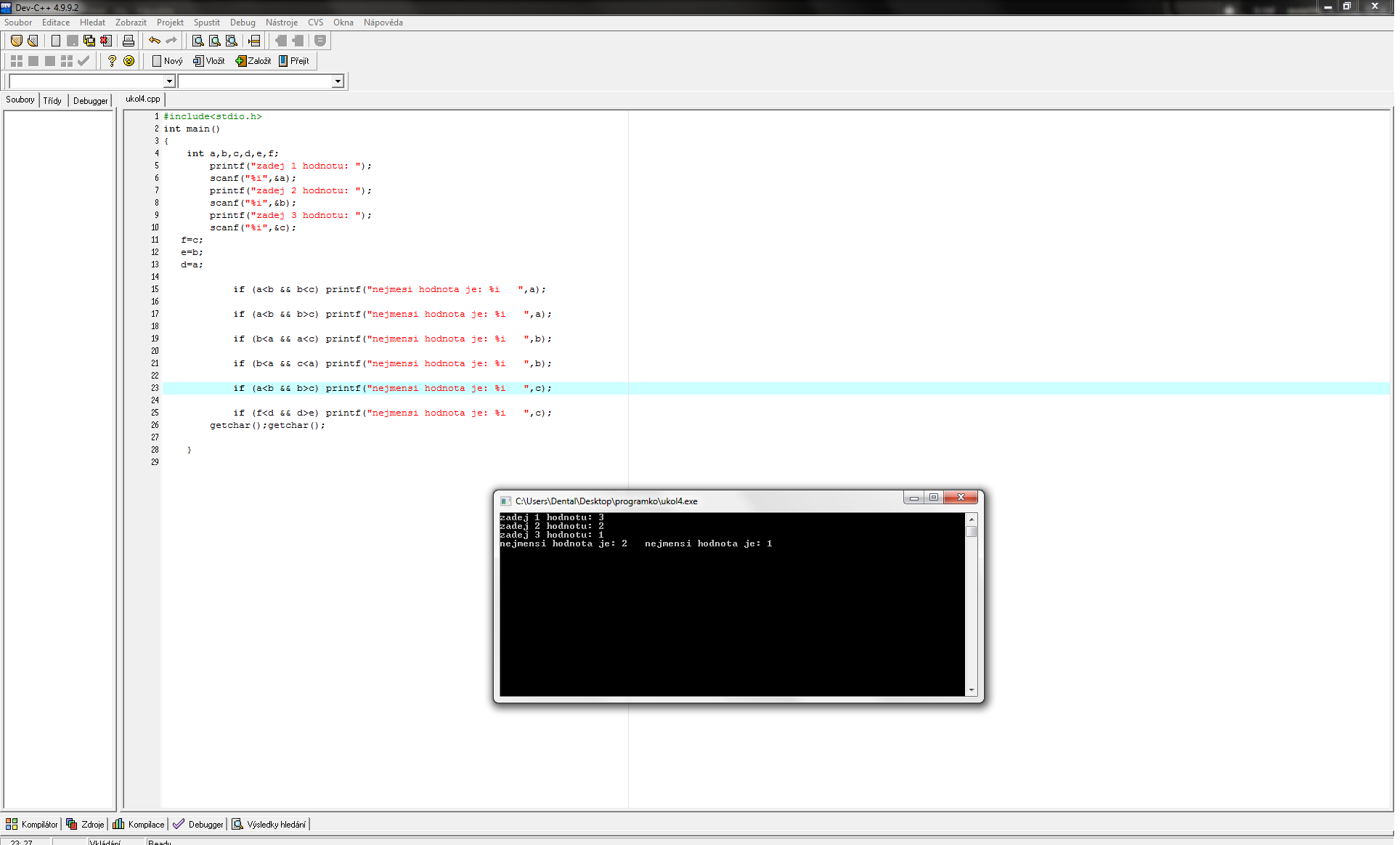Open the Kompilátor bottom tab
The image size is (1400, 845).
click(x=32, y=824)
